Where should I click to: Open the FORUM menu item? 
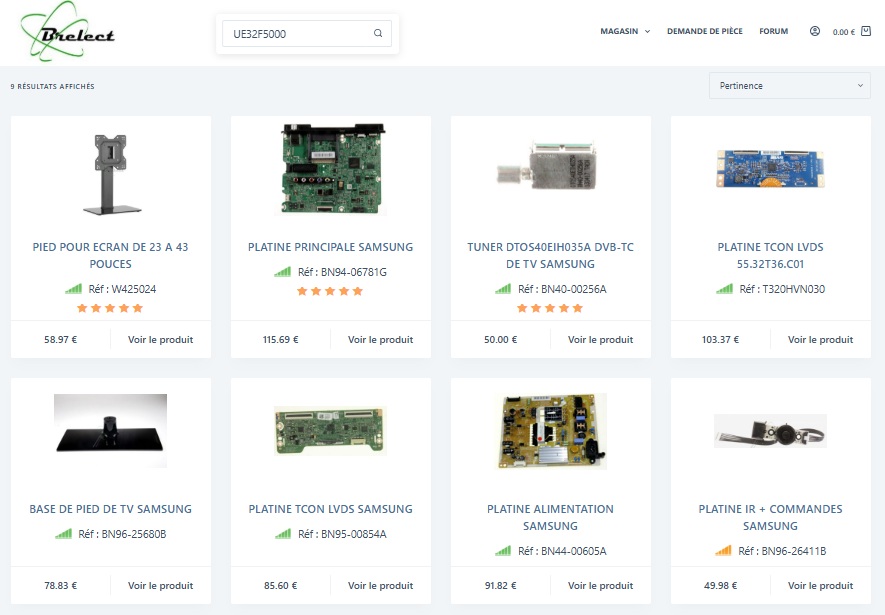point(773,31)
